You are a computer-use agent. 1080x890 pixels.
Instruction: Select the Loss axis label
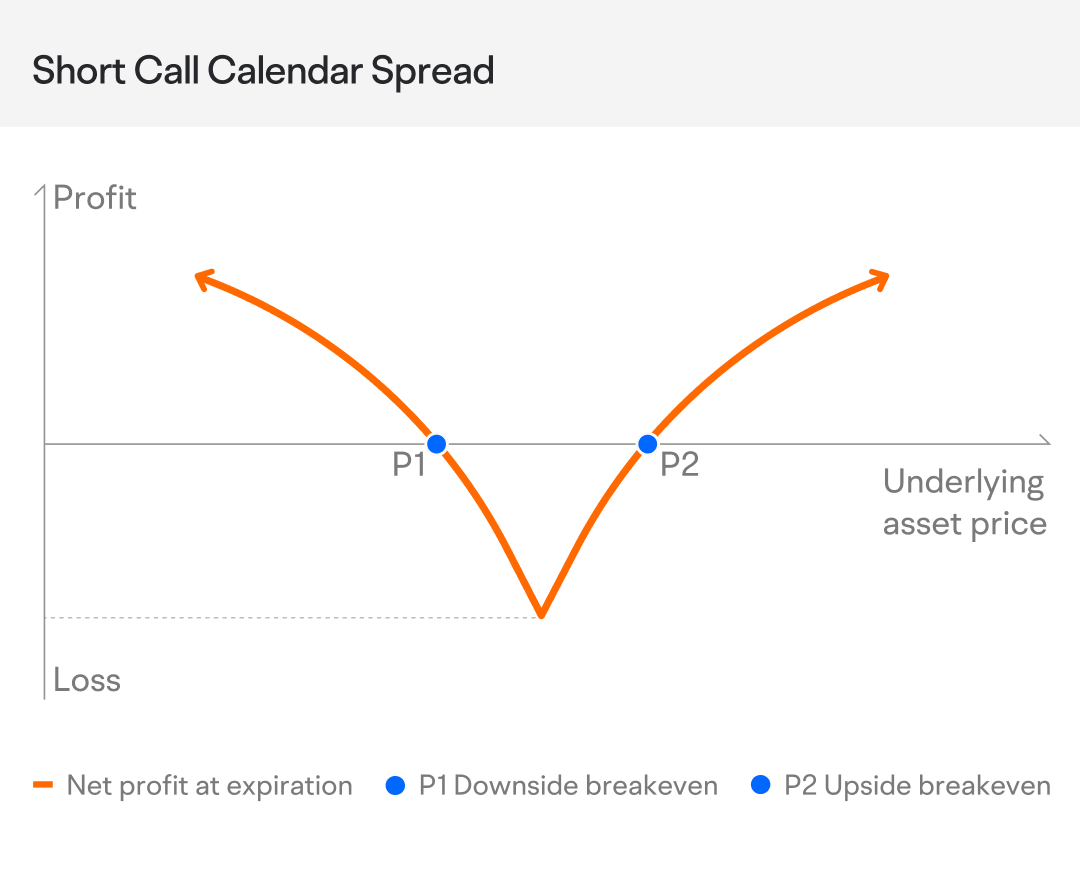coord(87,680)
